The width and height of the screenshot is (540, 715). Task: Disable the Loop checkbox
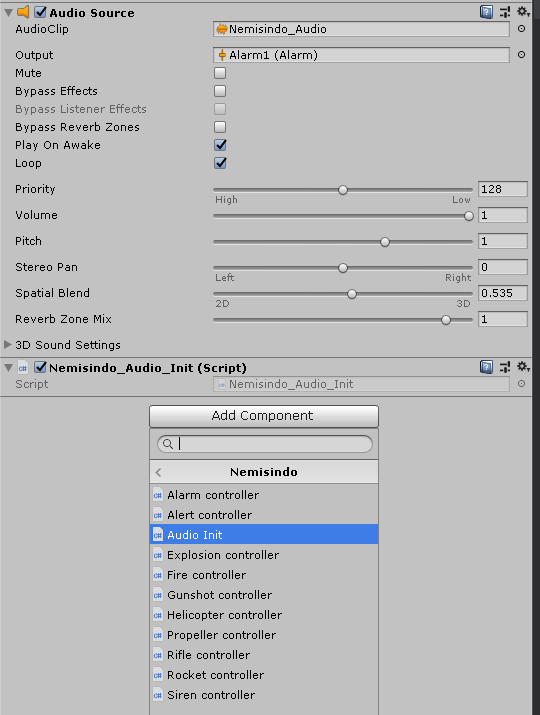tap(220, 163)
